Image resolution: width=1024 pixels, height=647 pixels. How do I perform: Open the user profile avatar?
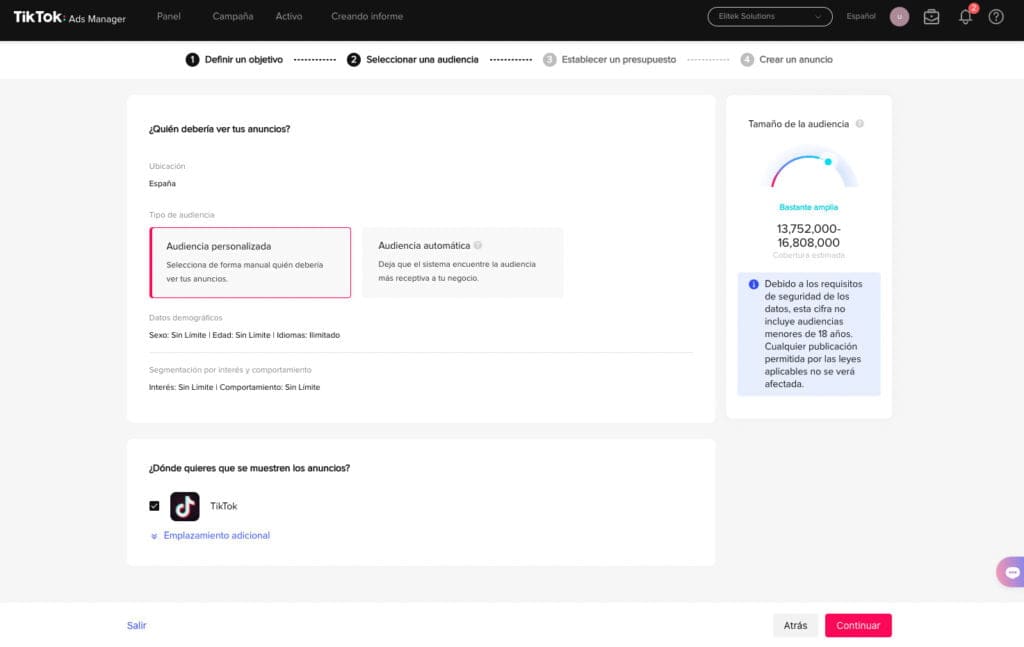pos(899,17)
